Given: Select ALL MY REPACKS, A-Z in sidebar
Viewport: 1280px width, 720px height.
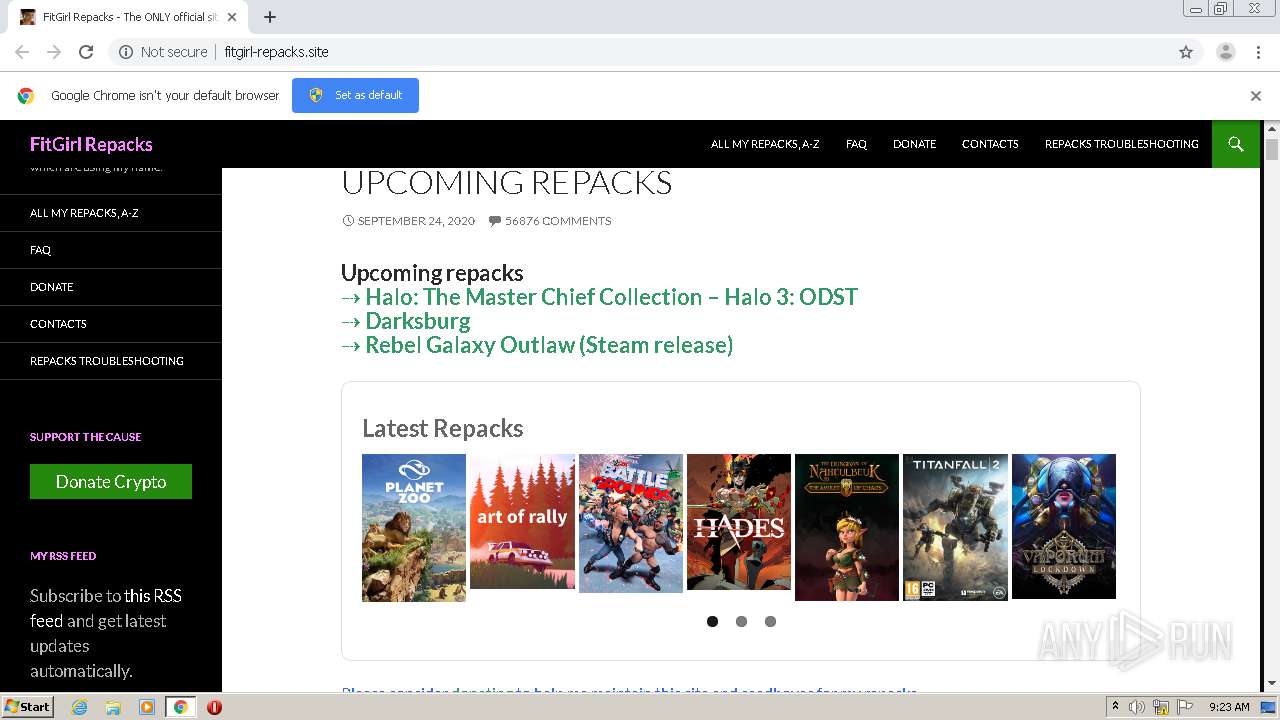Looking at the screenshot, I should click(x=84, y=213).
